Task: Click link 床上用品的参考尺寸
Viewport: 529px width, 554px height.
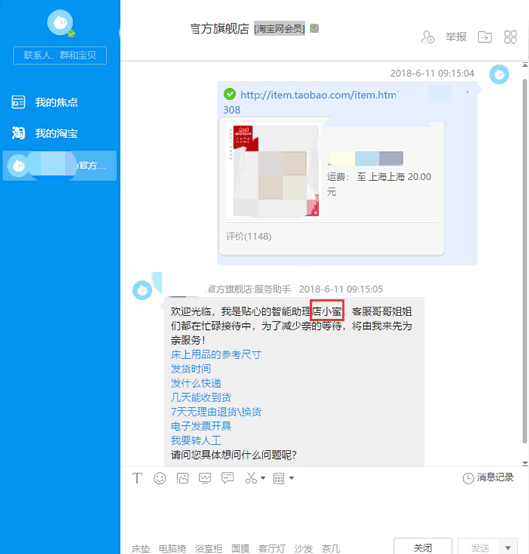Action: pyautogui.click(x=216, y=354)
